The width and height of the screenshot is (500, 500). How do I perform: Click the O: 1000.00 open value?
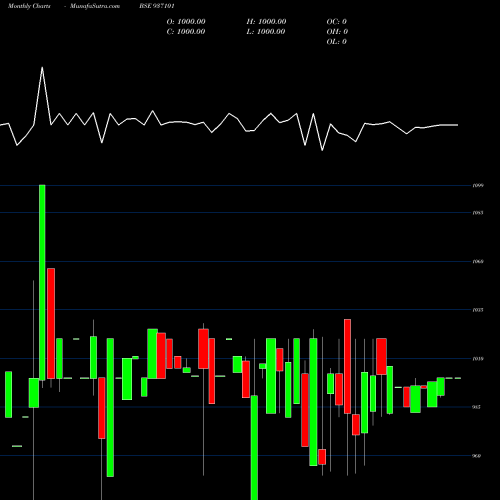coord(186,22)
